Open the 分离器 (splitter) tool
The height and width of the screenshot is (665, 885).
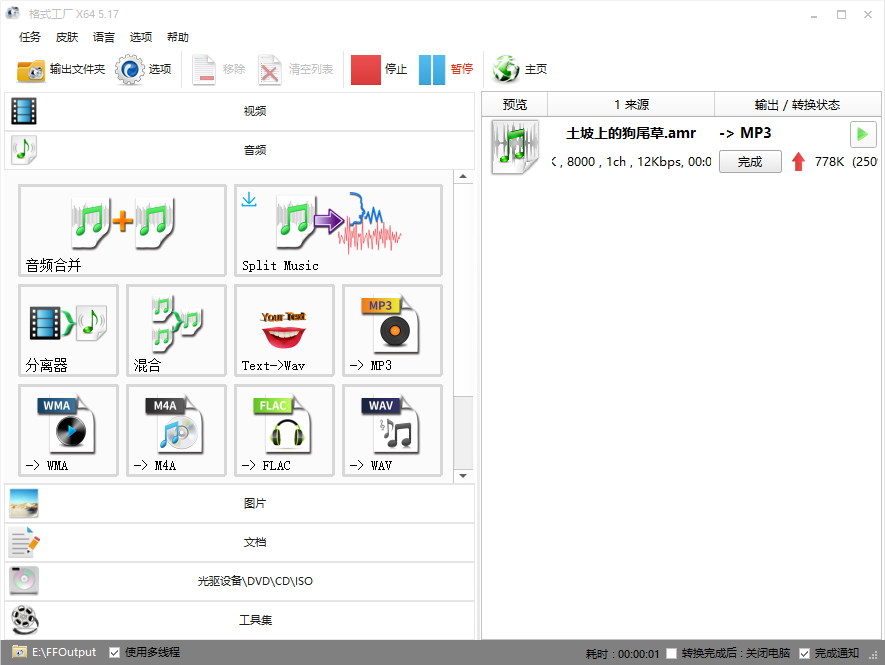coord(68,330)
